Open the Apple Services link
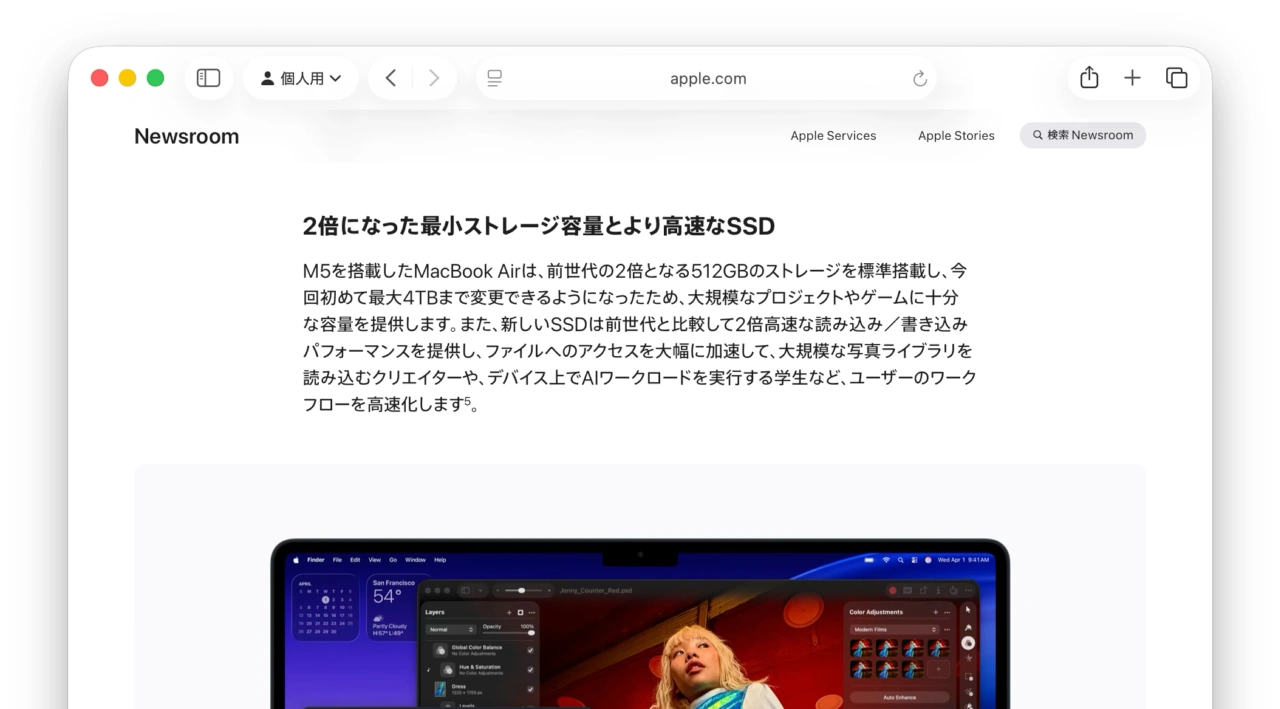Viewport: 1280px width, 709px height. 833,135
